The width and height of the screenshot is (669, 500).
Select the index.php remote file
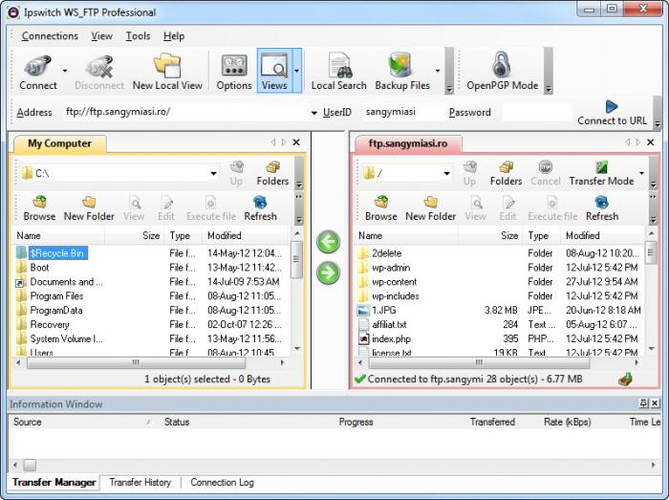click(x=391, y=339)
